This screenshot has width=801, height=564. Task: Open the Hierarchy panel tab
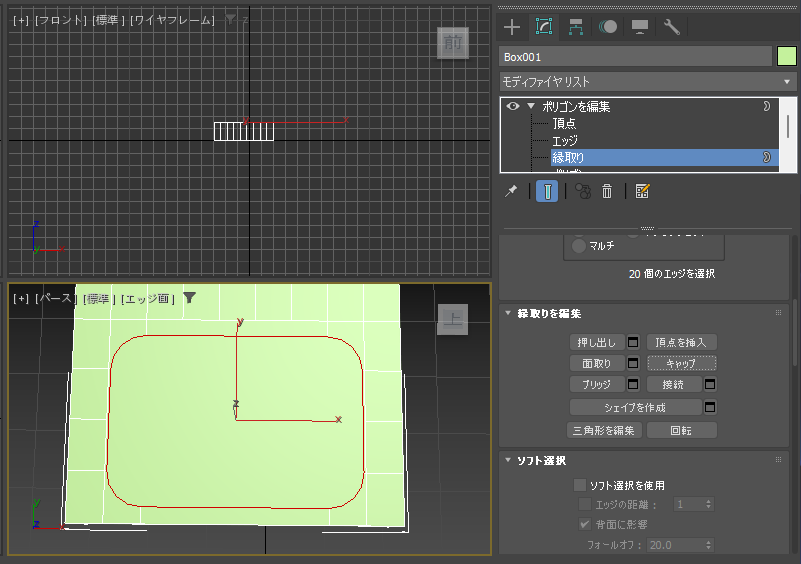(576, 27)
